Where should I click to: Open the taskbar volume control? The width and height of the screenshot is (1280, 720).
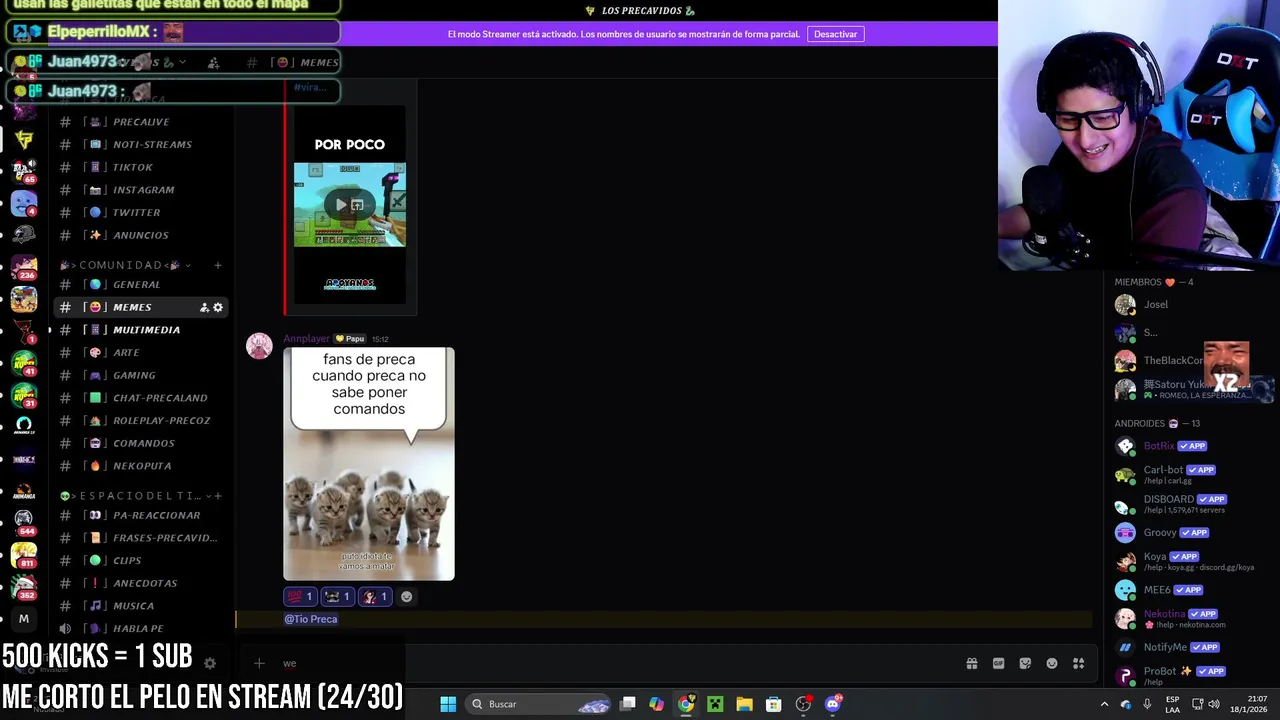tap(1214, 704)
